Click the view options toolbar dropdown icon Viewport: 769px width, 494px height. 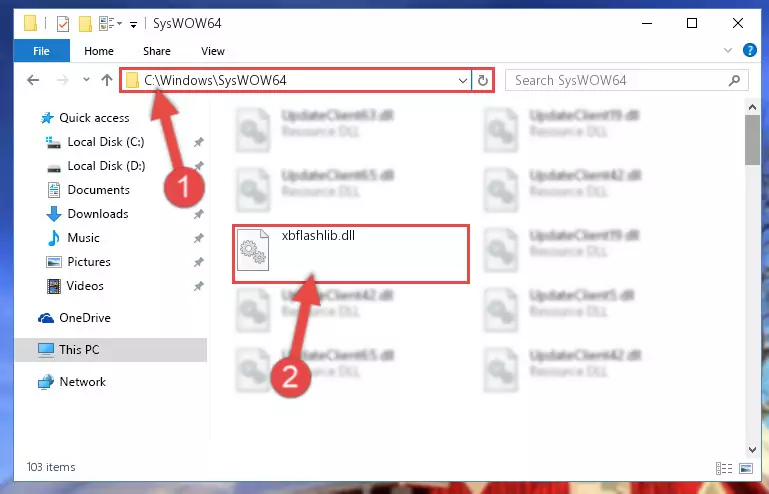pyautogui.click(x=110, y=24)
